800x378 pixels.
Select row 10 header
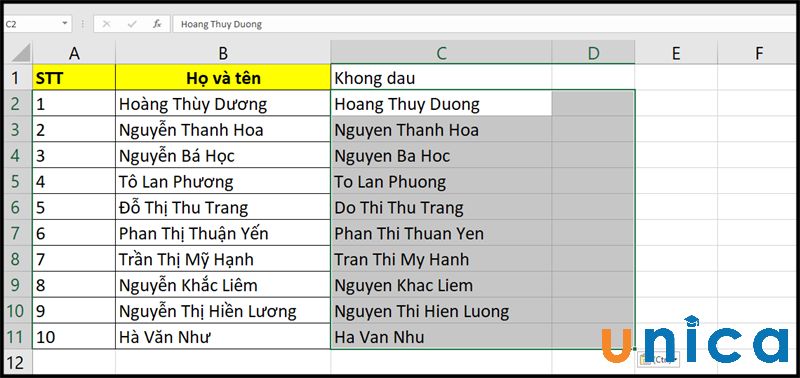(18, 311)
